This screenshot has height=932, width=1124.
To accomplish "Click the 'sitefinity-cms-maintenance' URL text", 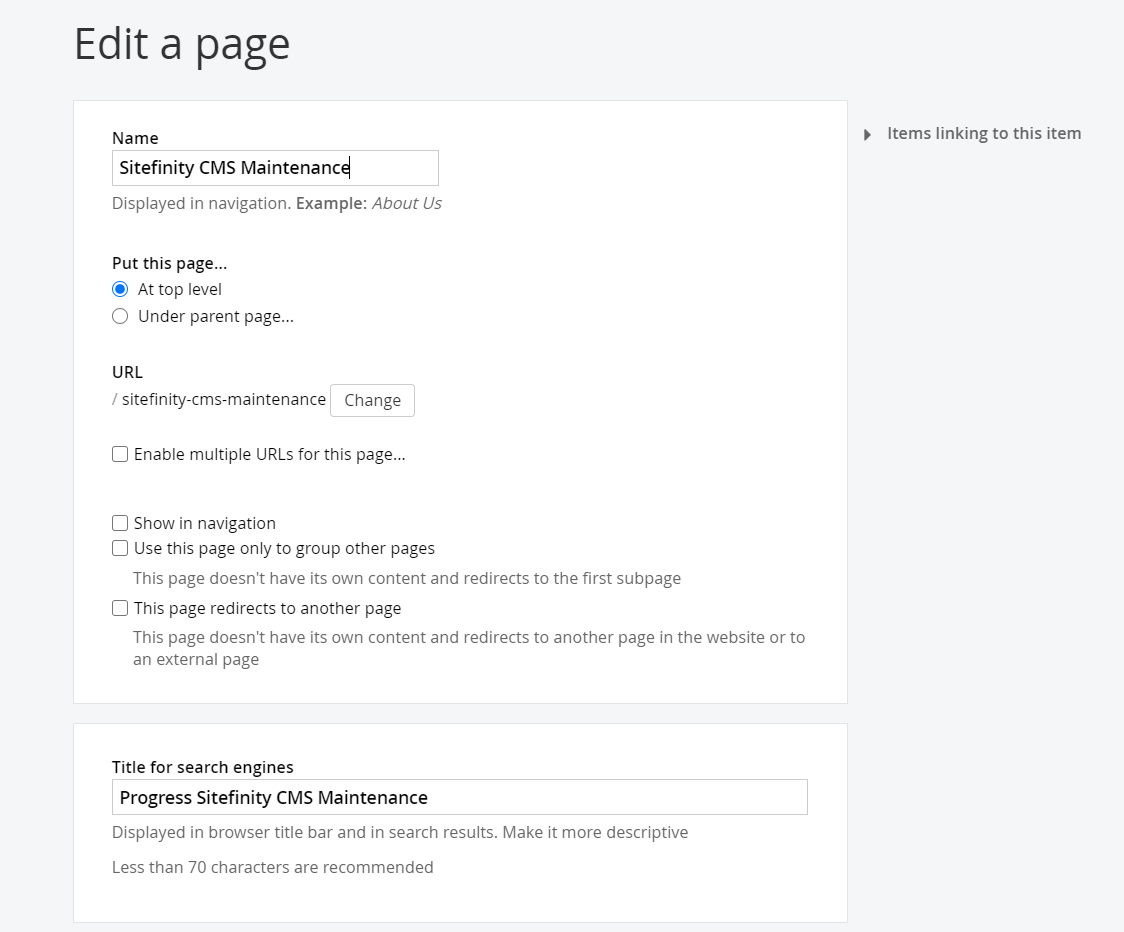I will (x=224, y=399).
